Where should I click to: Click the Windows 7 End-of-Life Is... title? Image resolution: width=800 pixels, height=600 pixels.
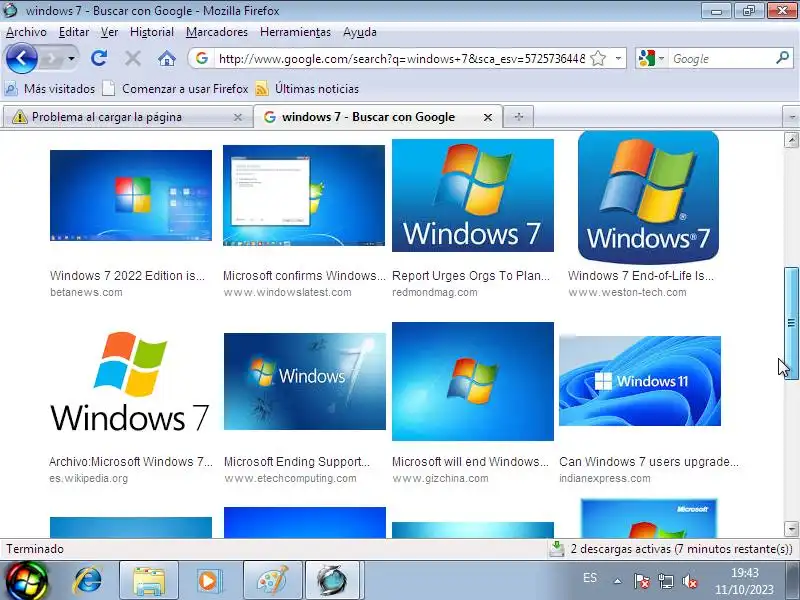(641, 276)
